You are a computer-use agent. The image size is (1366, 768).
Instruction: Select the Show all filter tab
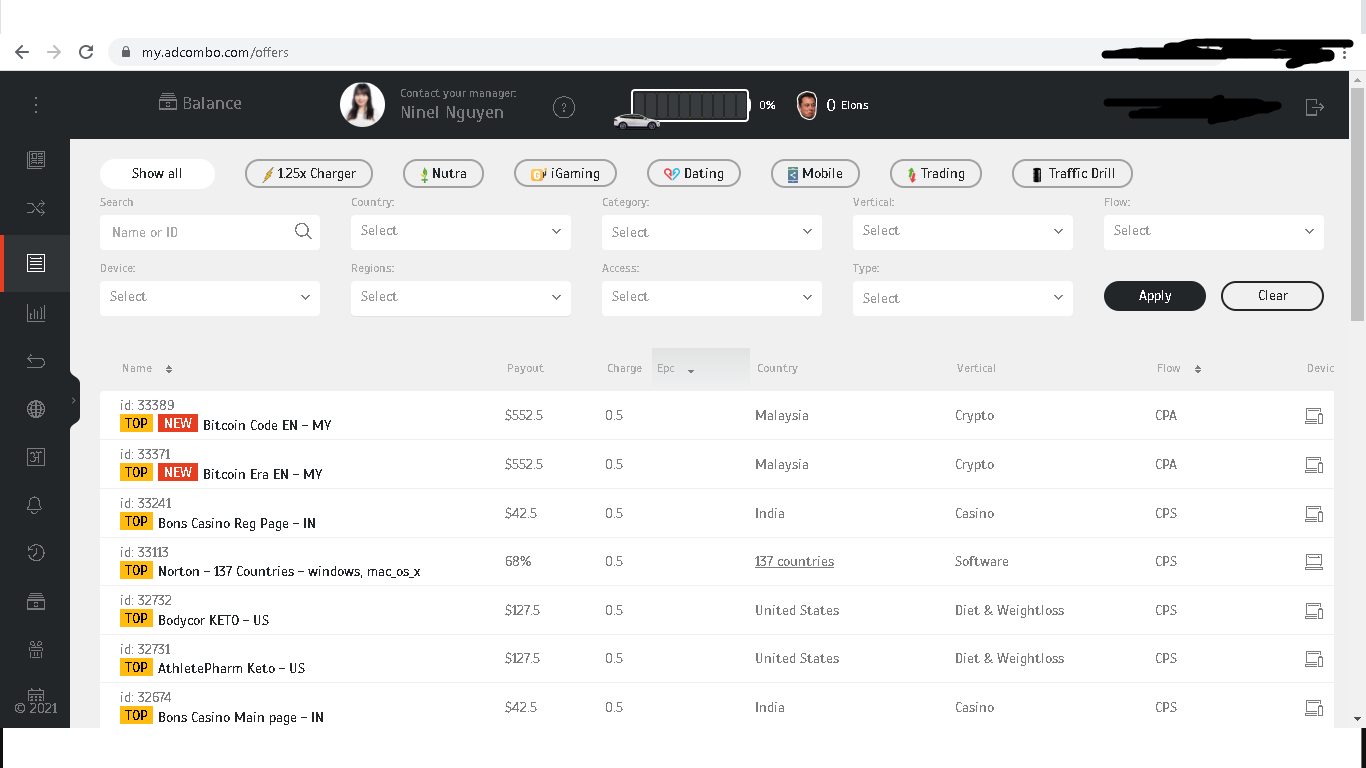[157, 174]
